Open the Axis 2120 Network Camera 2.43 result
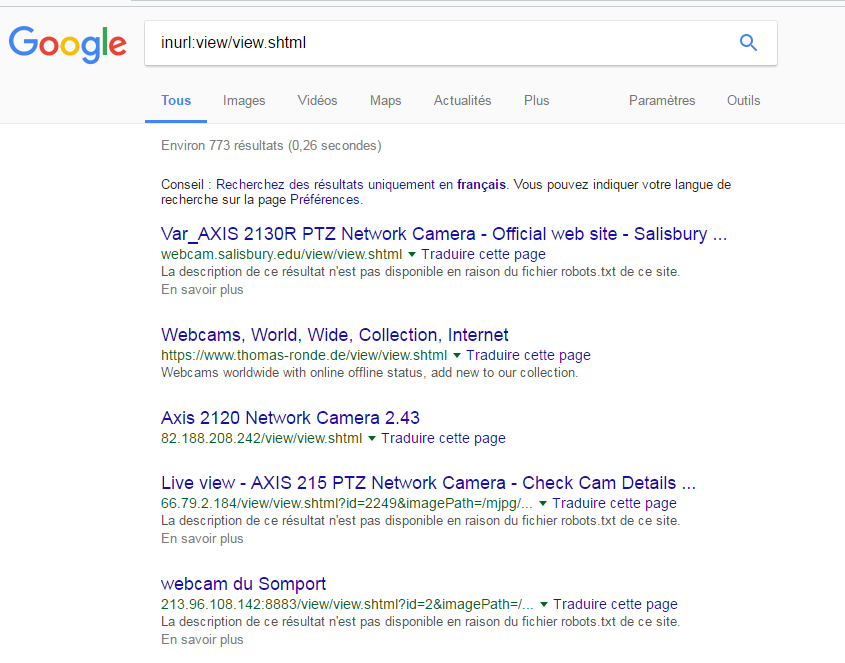 point(290,418)
